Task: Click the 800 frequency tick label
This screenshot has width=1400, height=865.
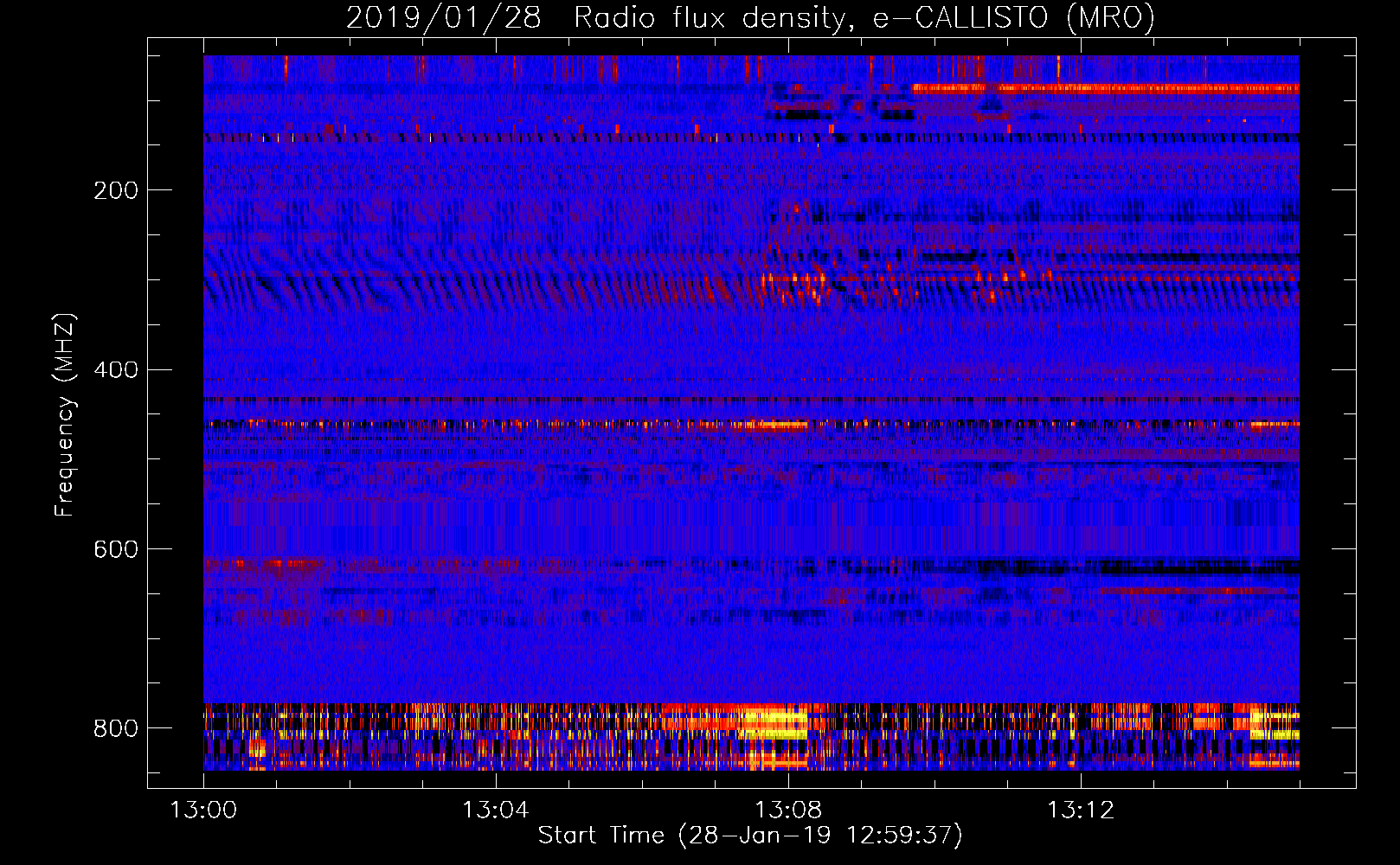Action: pos(116,729)
